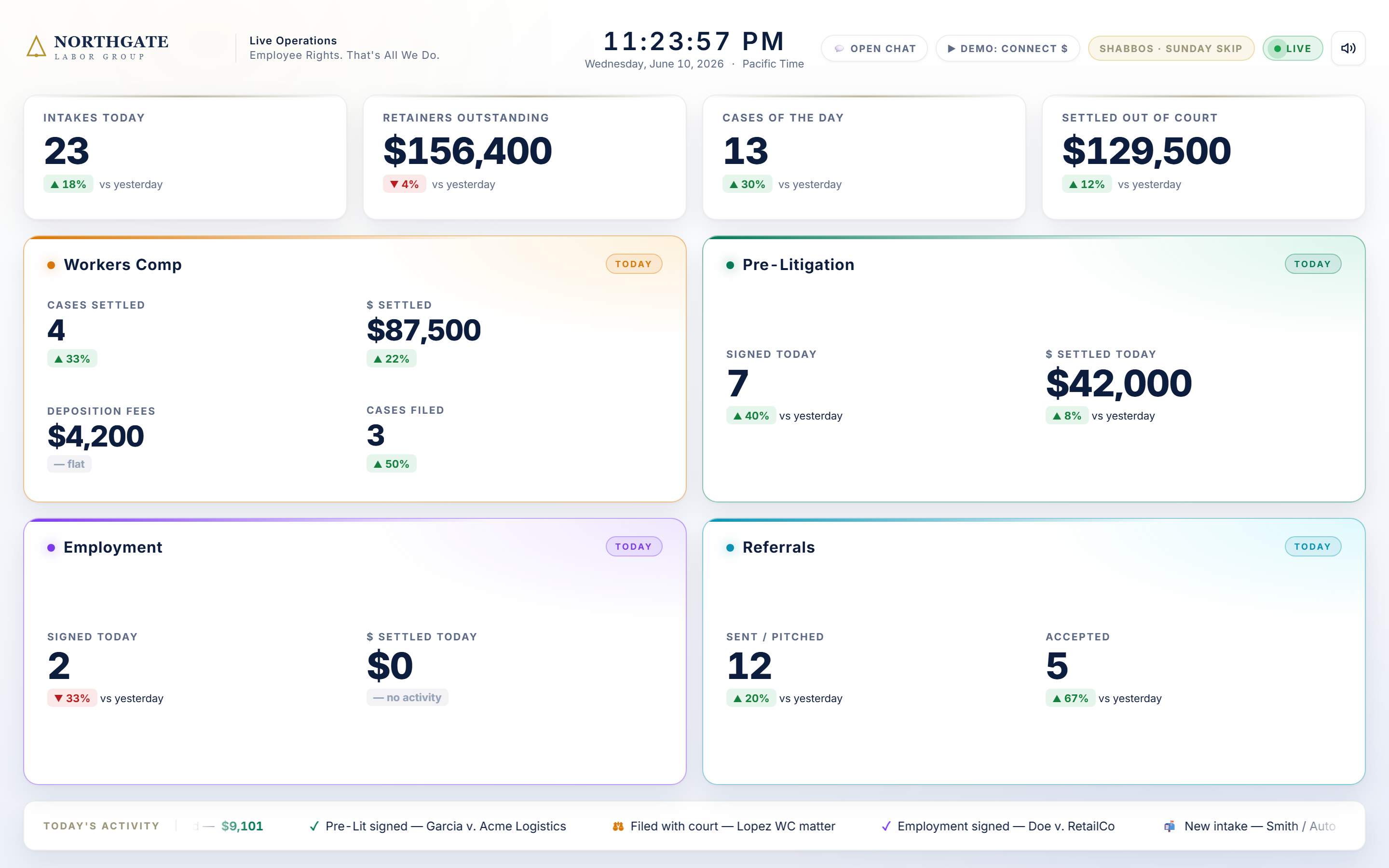This screenshot has height=868, width=1389.
Task: Click the 20% badge under Sent / Pitched
Action: tap(751, 698)
